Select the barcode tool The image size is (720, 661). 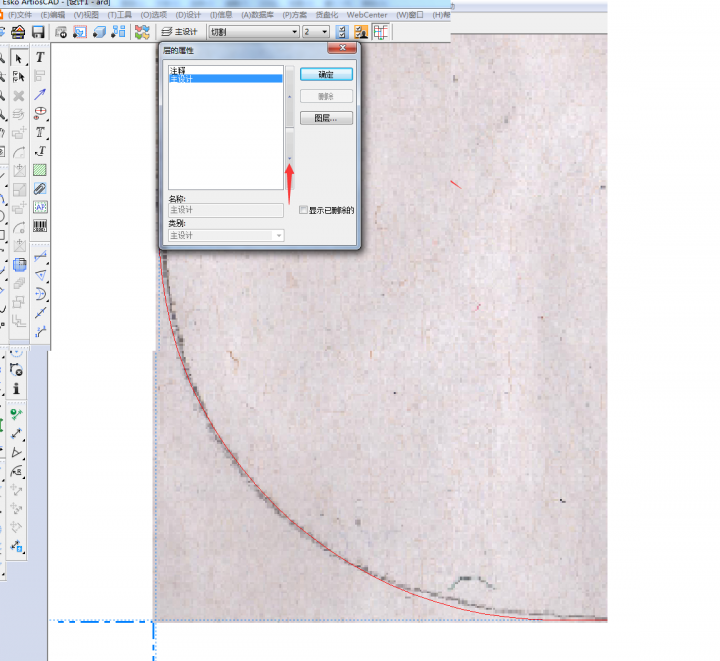coord(41,226)
